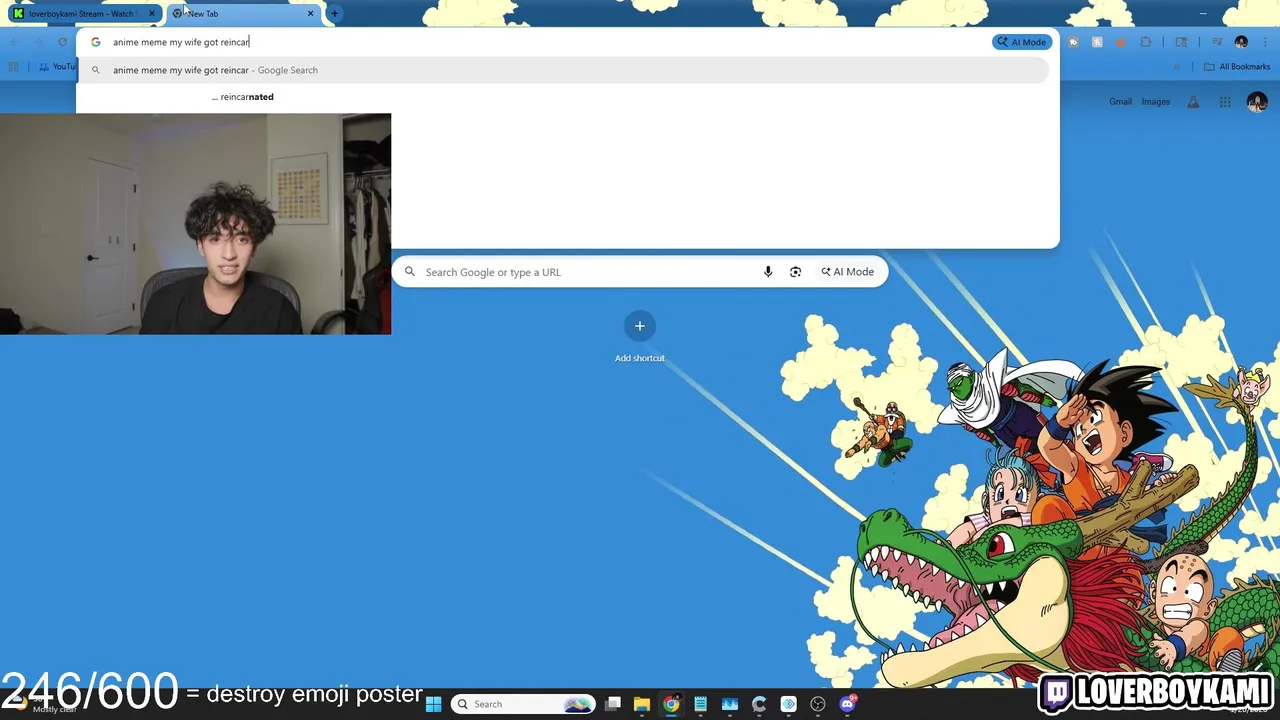Open the notepad app on the taskbar
This screenshot has height=720, width=1280.
(x=700, y=704)
